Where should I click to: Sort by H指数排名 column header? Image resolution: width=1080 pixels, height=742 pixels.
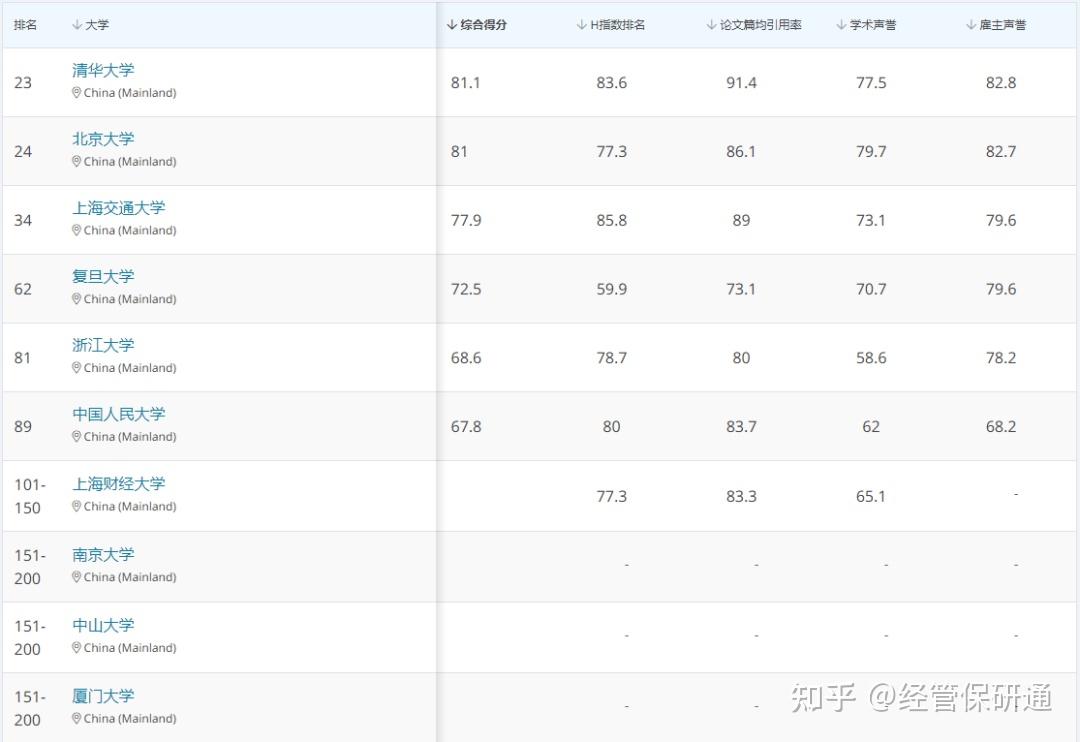point(611,25)
